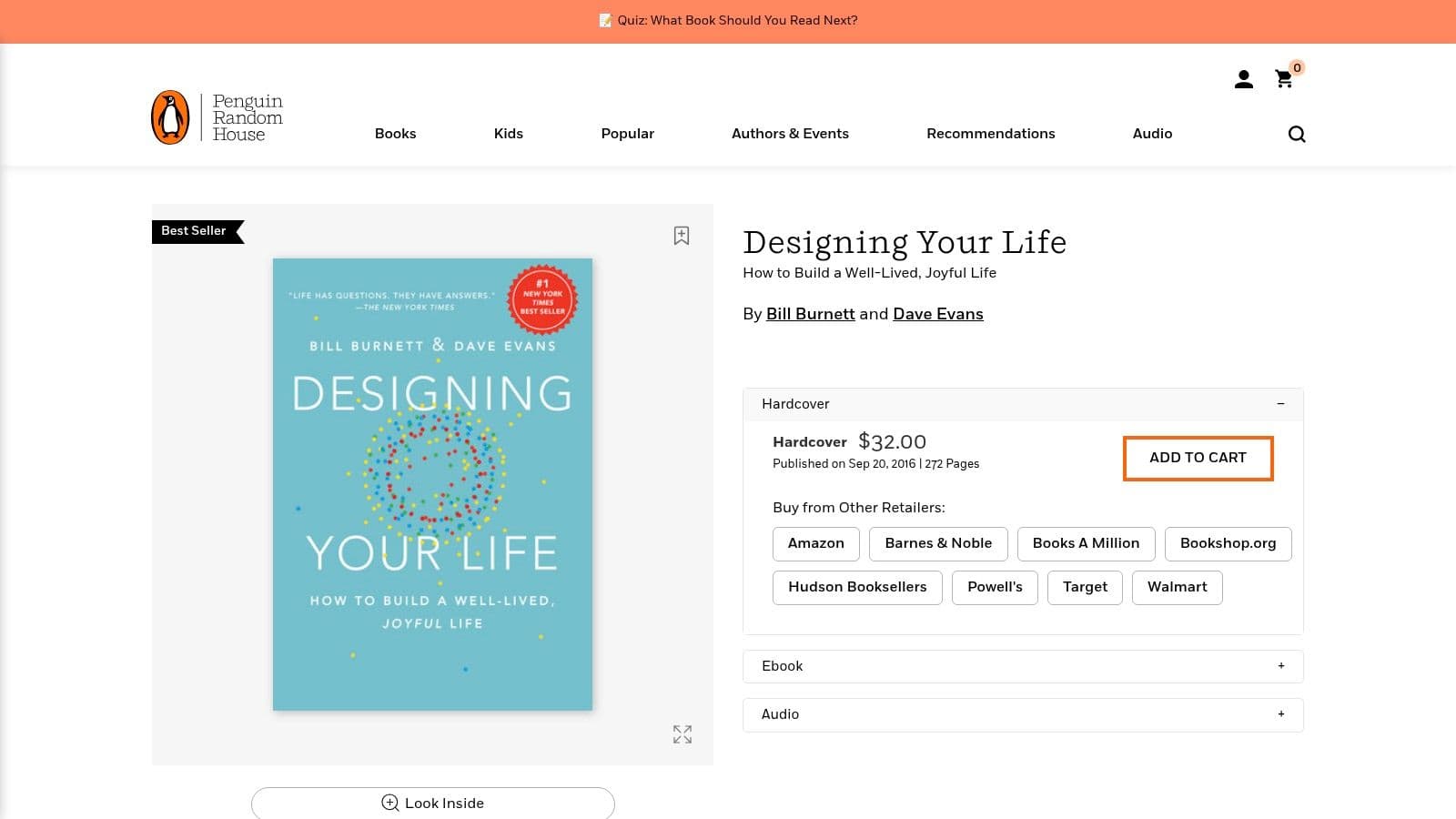
Task: Buy from Bookshop.org
Action: coord(1228,543)
